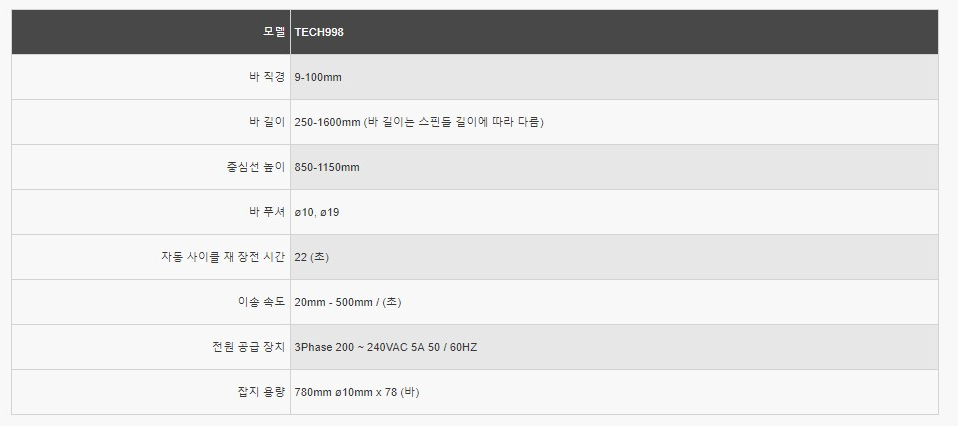Click the 60HZ text in power row
This screenshot has width=961, height=426.
(x=464, y=348)
